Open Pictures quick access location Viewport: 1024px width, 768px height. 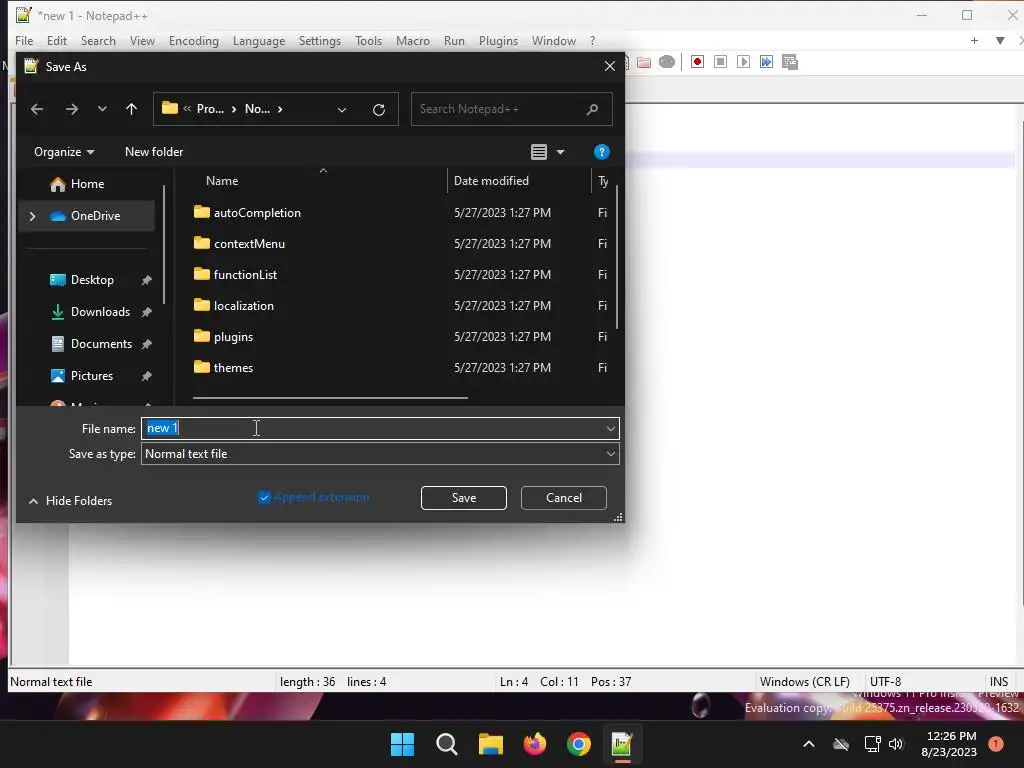[x=91, y=376]
